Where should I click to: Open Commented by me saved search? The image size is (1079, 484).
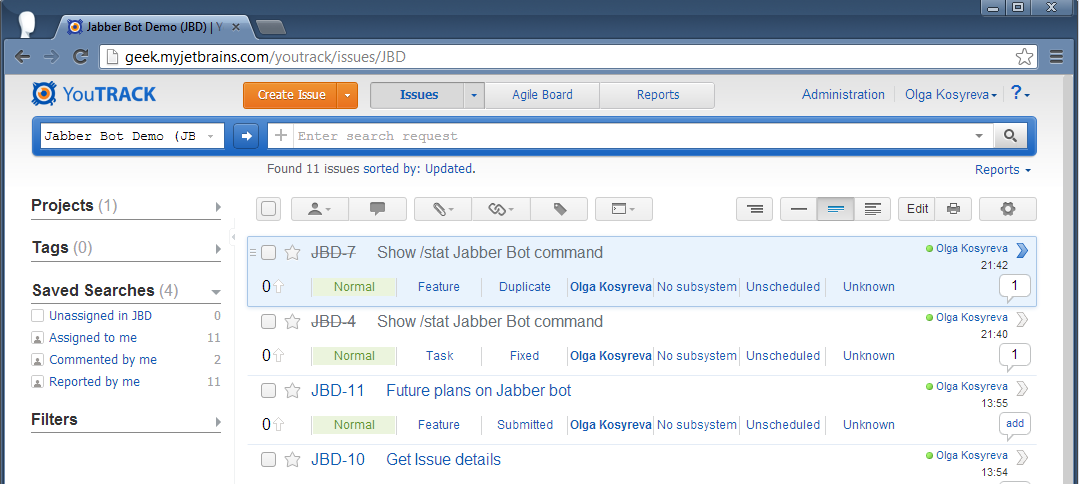(103, 360)
